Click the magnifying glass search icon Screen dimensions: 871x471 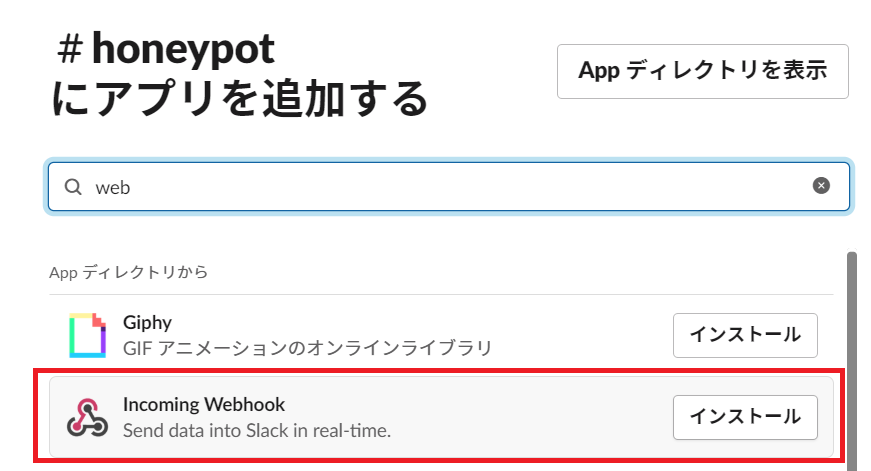point(73,187)
